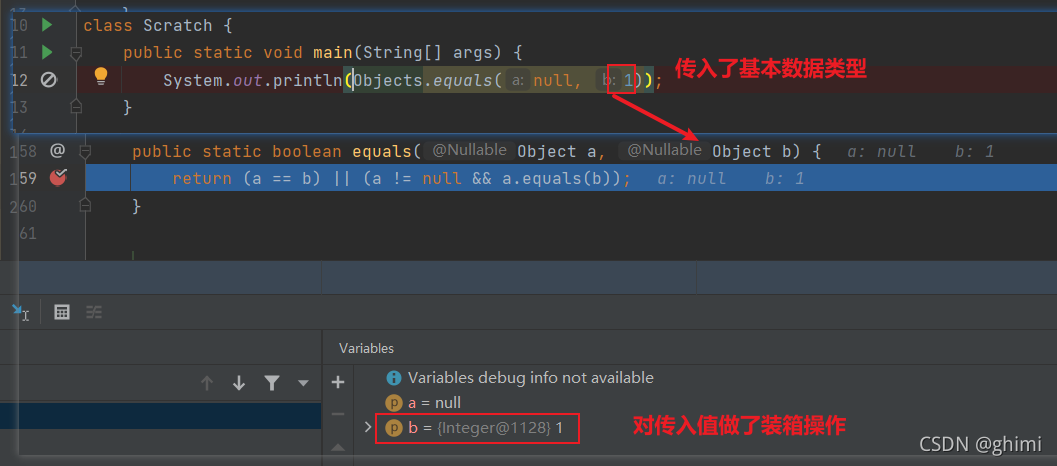Open the Evaluate Expression calculator icon
The width and height of the screenshot is (1057, 466).
tap(62, 312)
